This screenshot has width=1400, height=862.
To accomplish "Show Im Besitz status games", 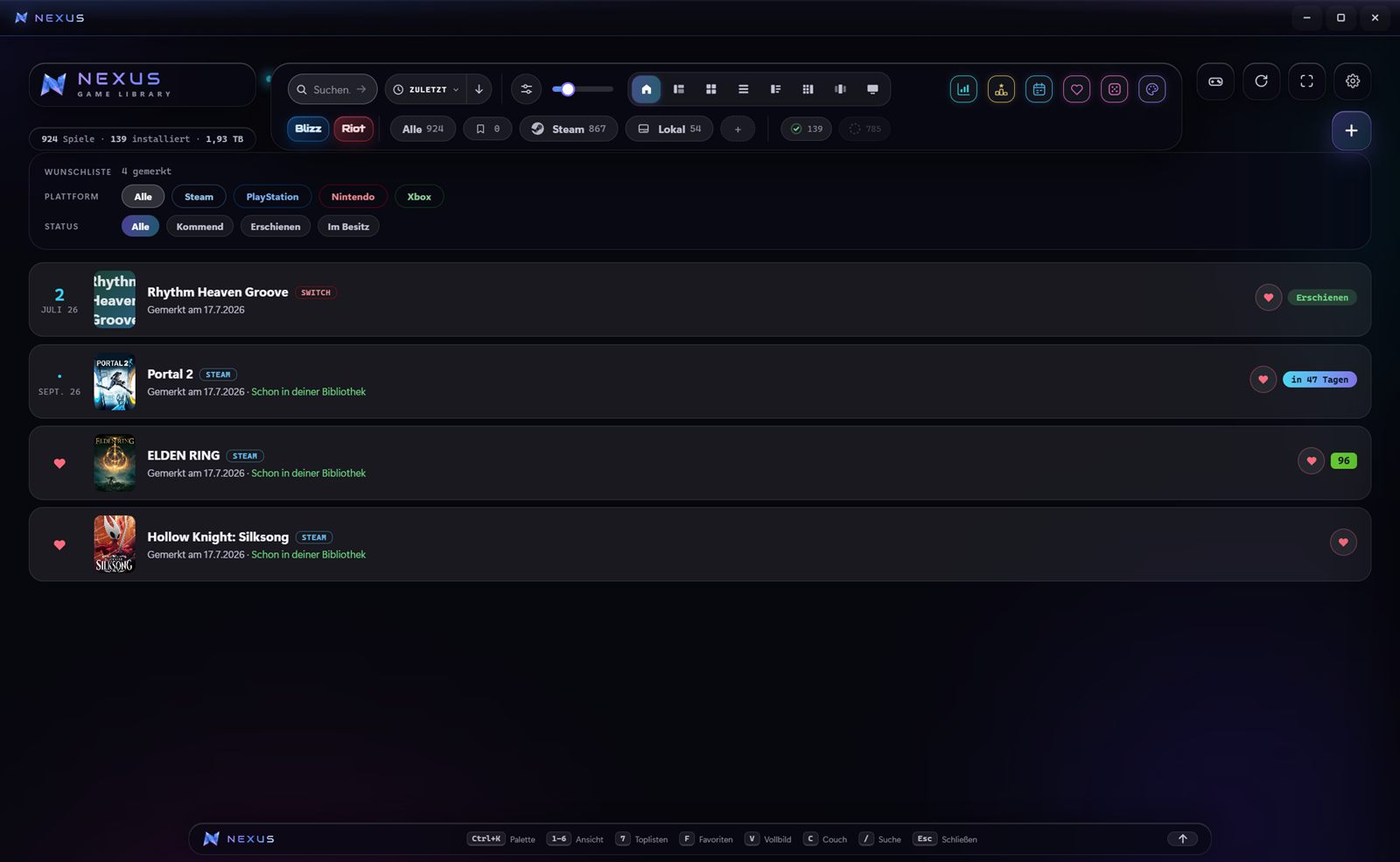I will coord(348,227).
